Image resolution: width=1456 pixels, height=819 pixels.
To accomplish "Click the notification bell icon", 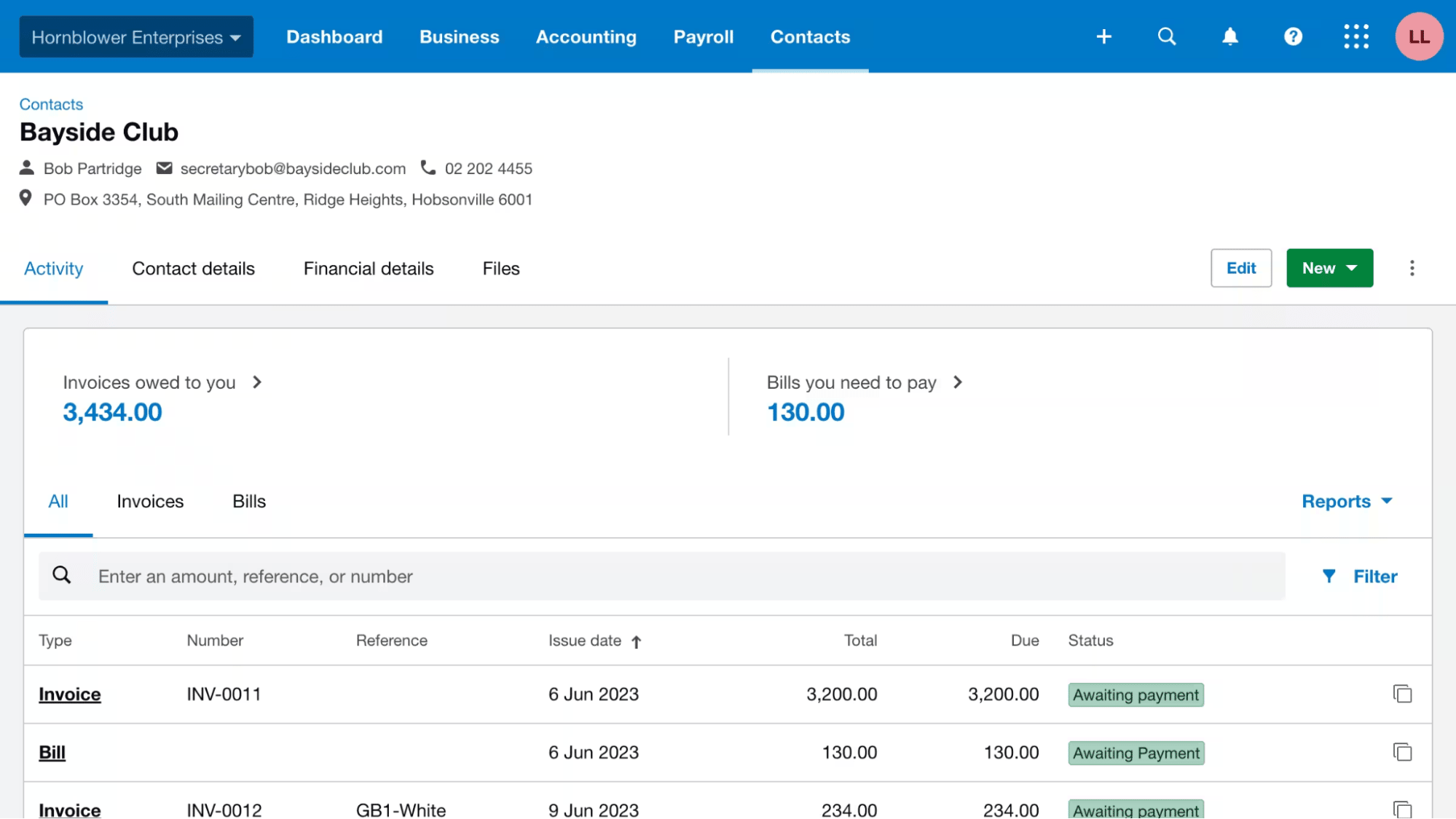I will coord(1230,36).
